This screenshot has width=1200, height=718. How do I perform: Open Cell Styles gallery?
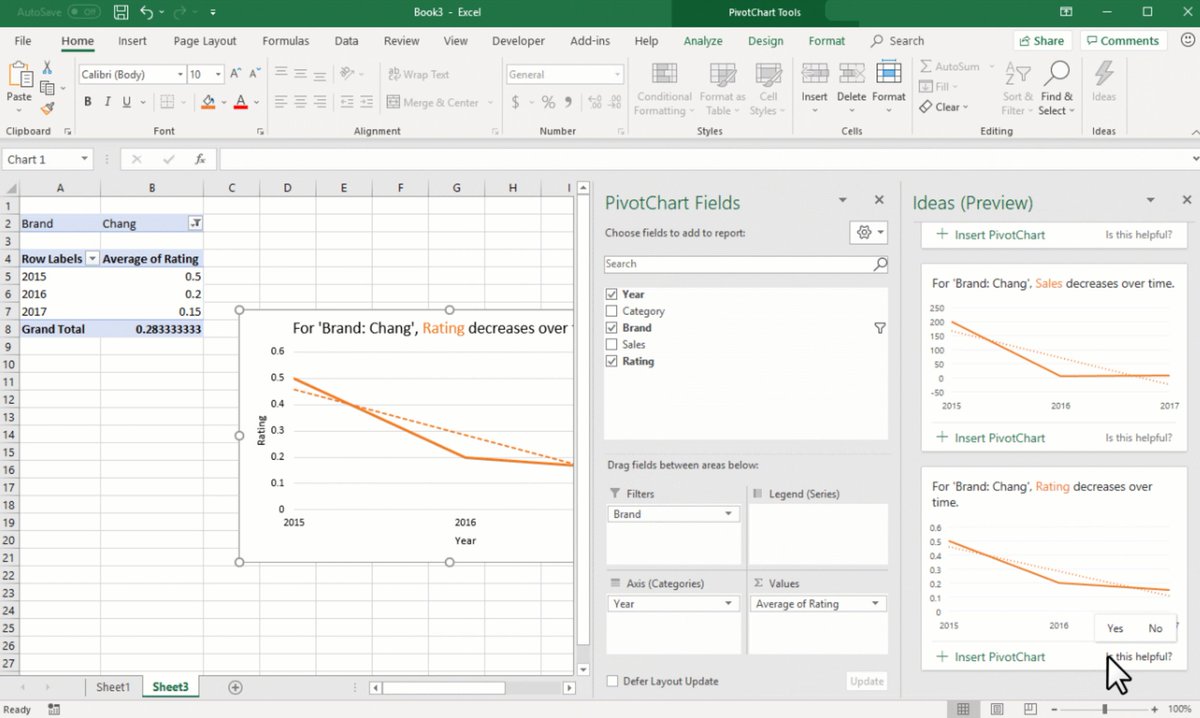(768, 89)
